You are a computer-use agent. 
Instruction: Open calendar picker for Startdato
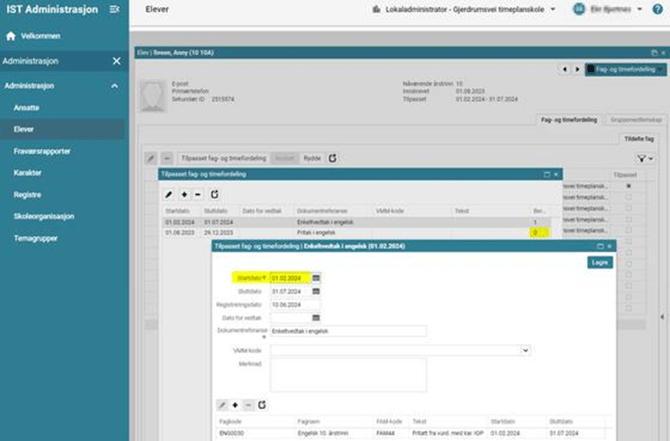tap(316, 278)
